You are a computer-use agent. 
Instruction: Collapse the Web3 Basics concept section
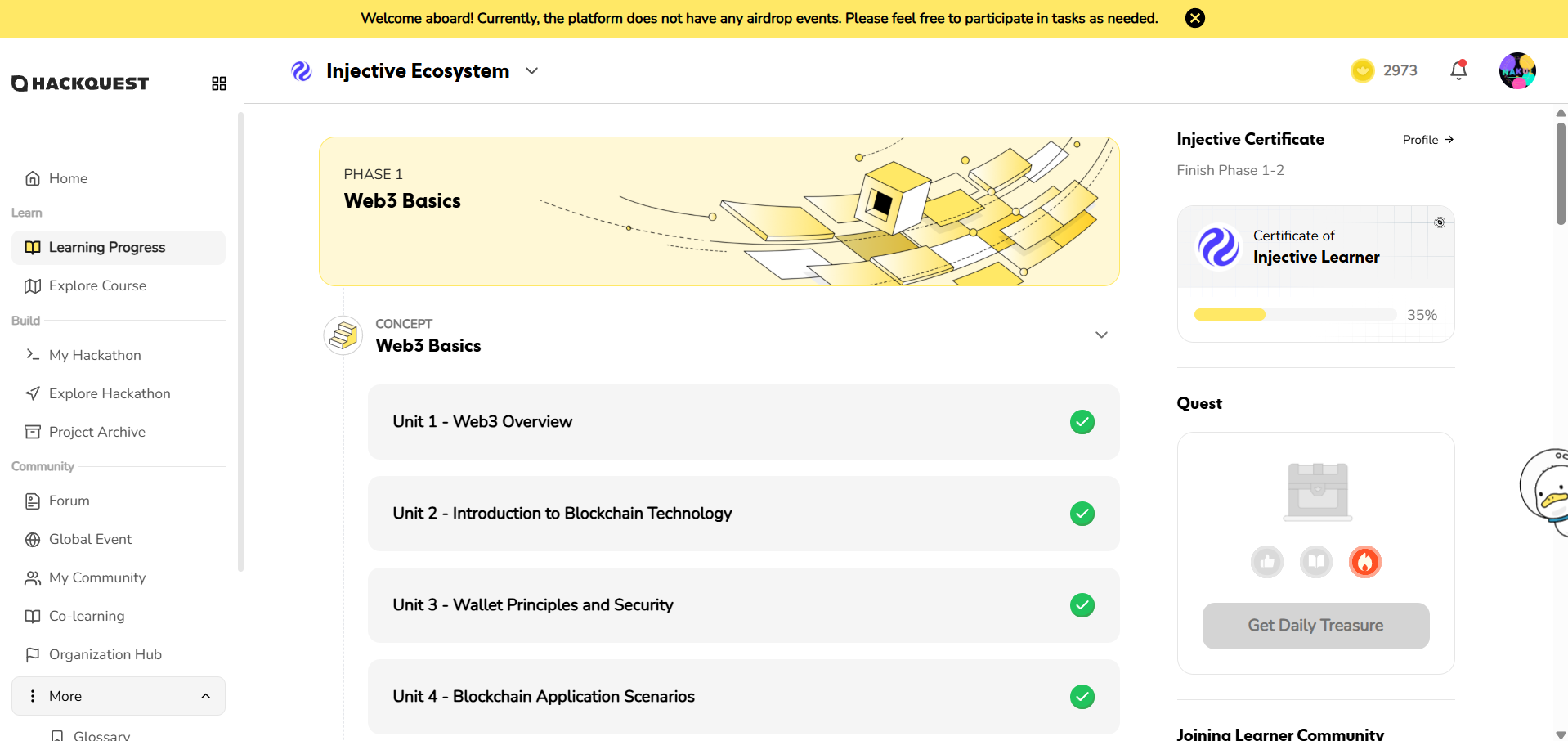1101,335
